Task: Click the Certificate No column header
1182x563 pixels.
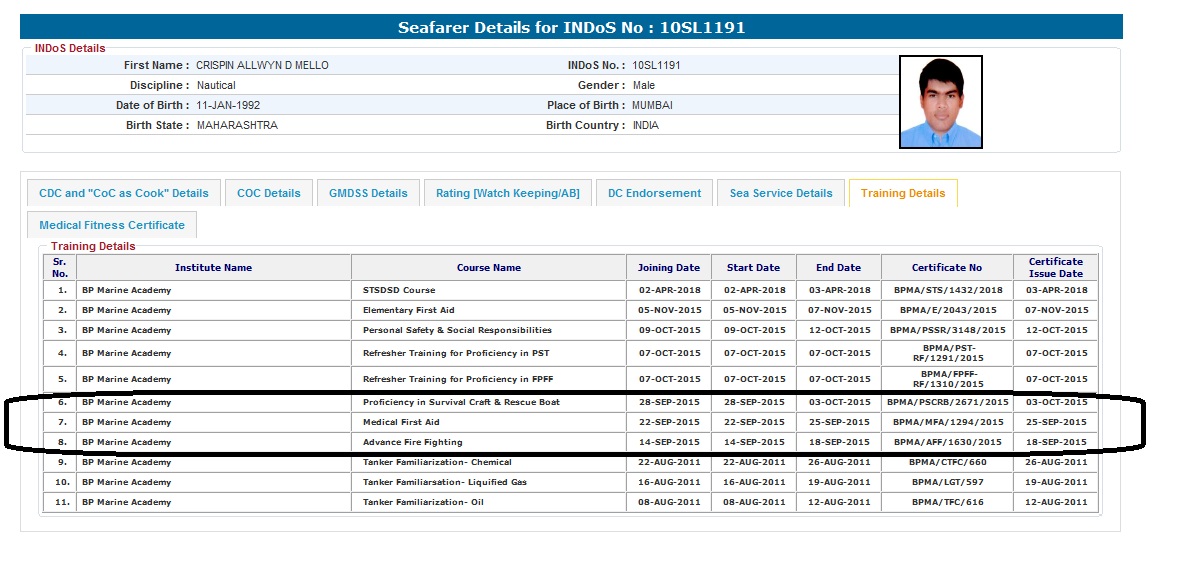Action: pos(946,268)
